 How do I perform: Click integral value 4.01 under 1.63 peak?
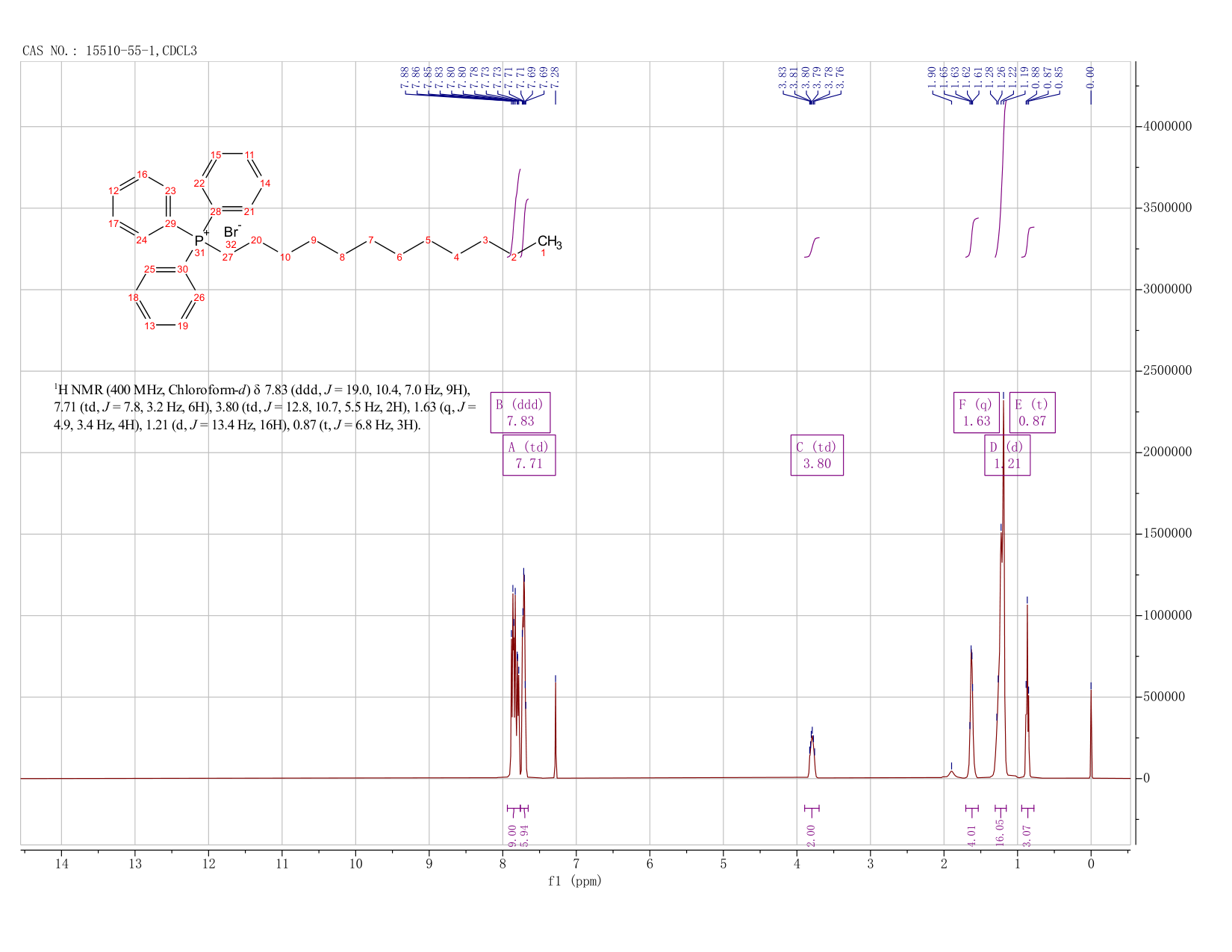971,835
